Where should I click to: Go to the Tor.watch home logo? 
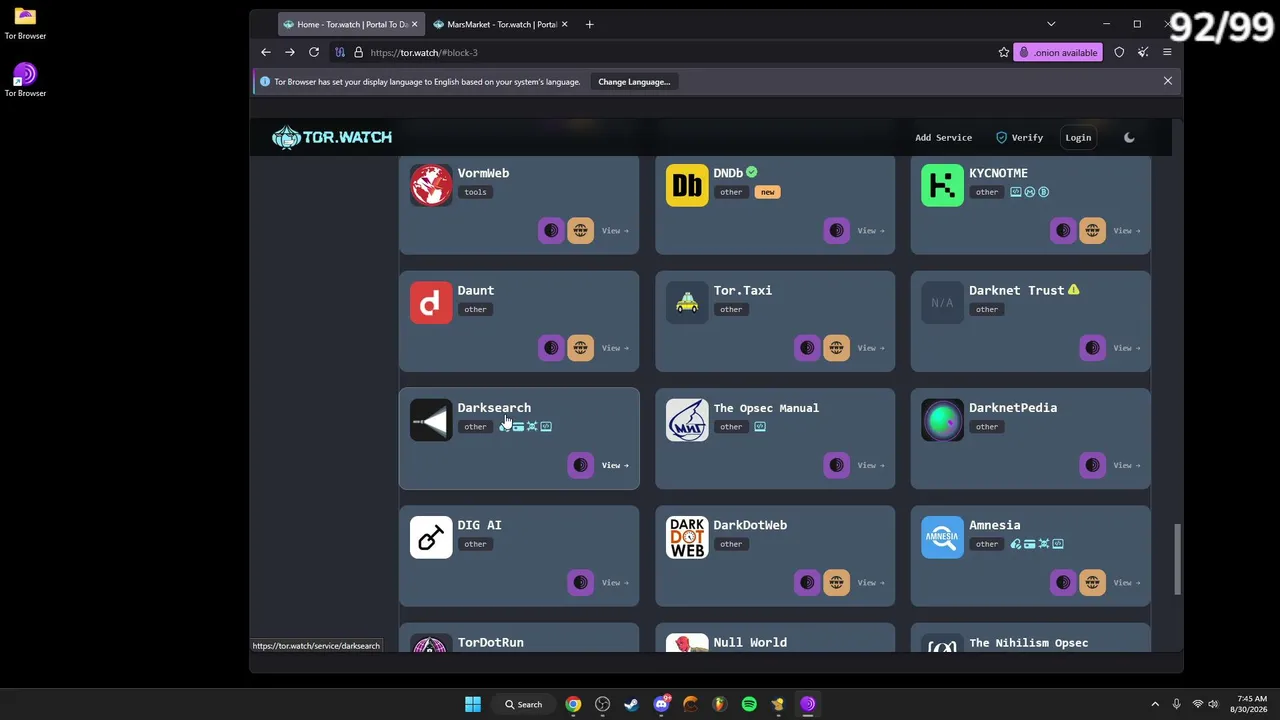coord(332,138)
